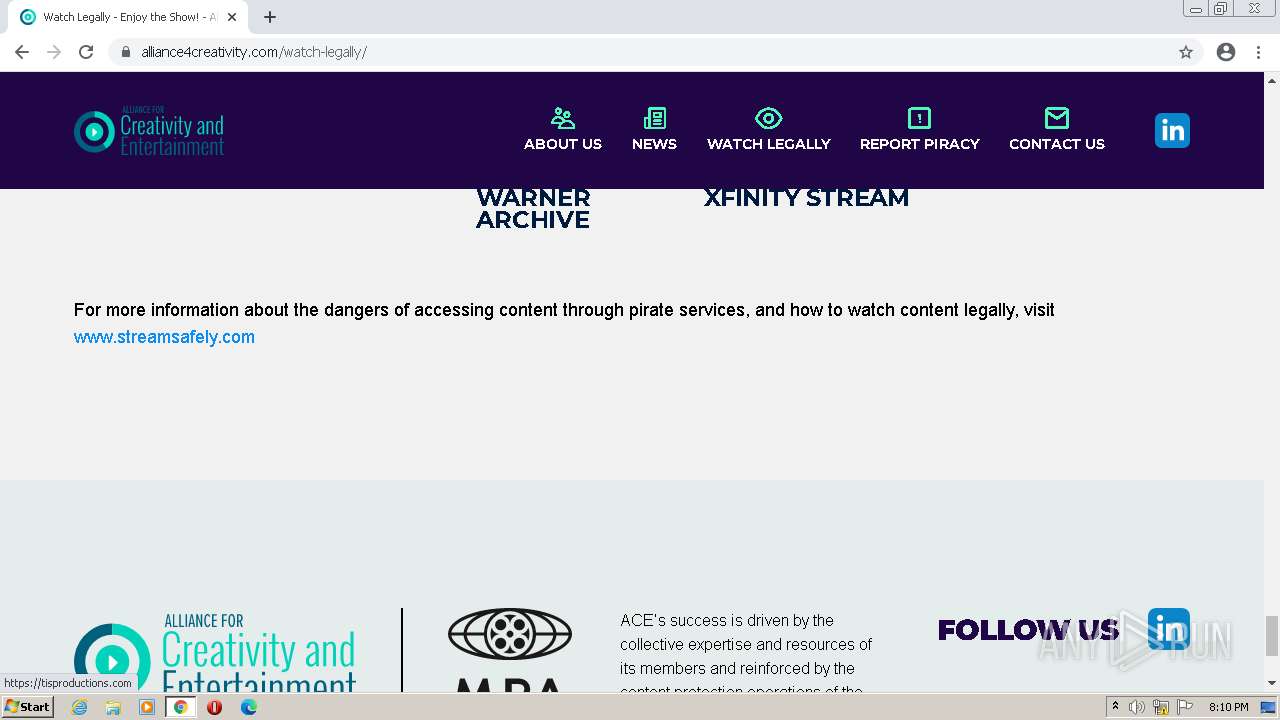Open the clock showing 8:10 PM
1280x720 pixels.
[x=1228, y=707]
